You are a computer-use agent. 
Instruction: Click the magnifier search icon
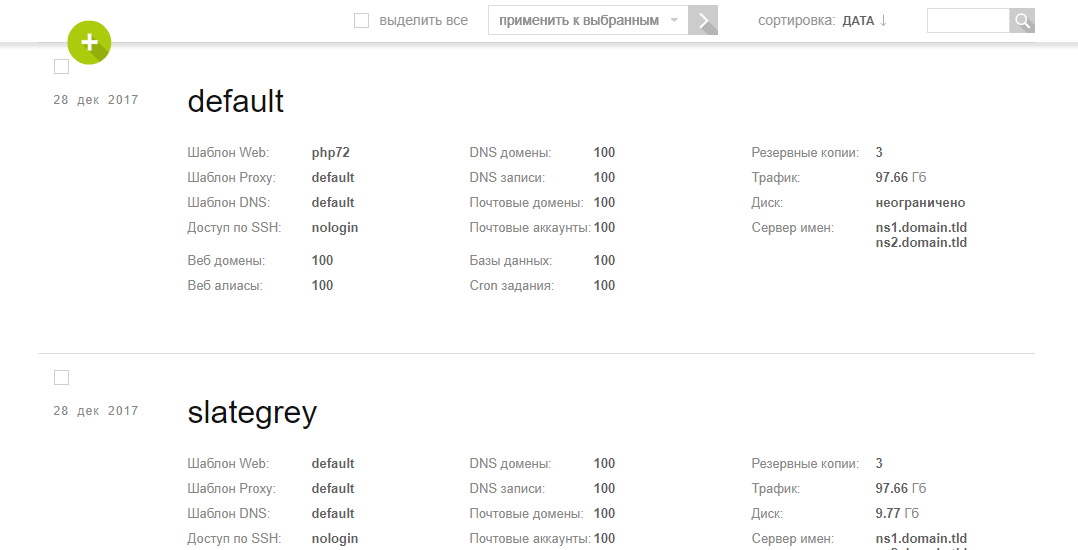pyautogui.click(x=1022, y=21)
